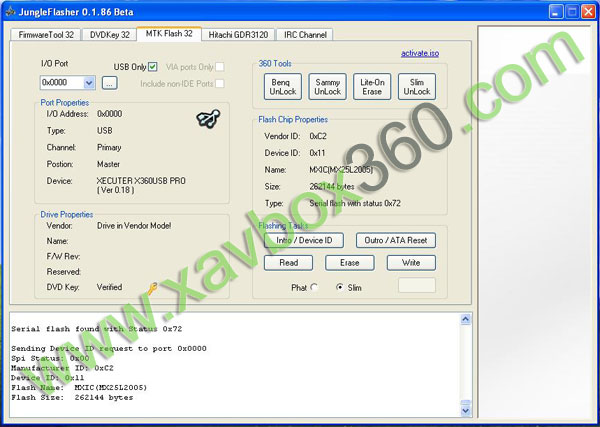Click the log scrollbar up arrow
Image resolution: width=600 pixels, height=427 pixels.
[x=465, y=319]
